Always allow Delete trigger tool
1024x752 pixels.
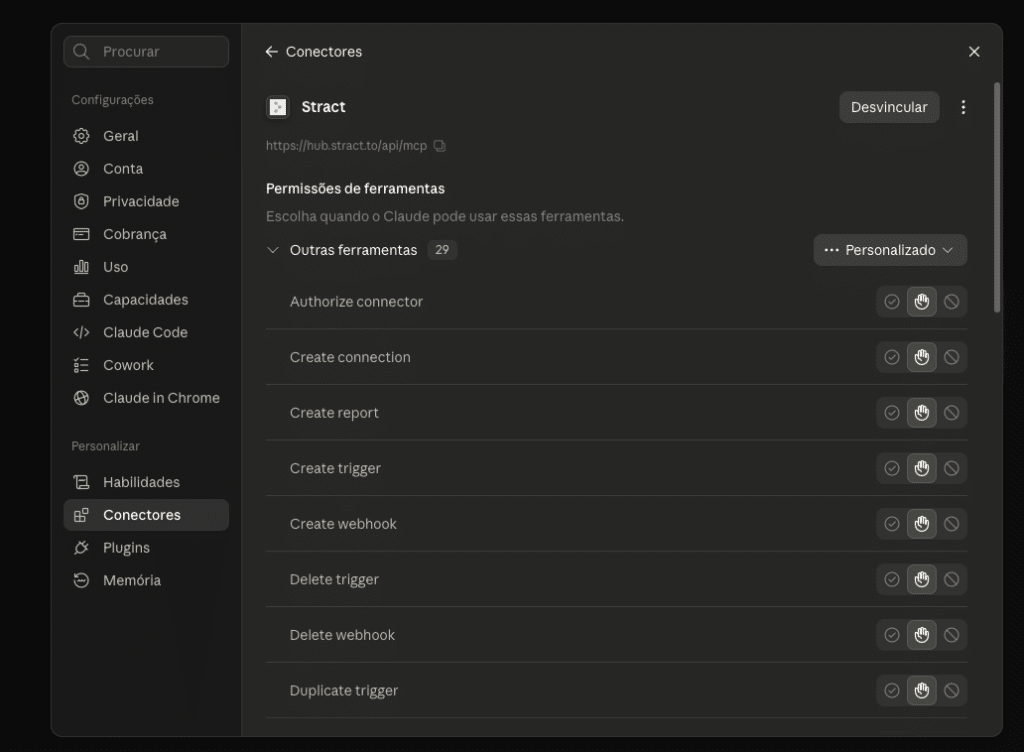click(x=891, y=579)
